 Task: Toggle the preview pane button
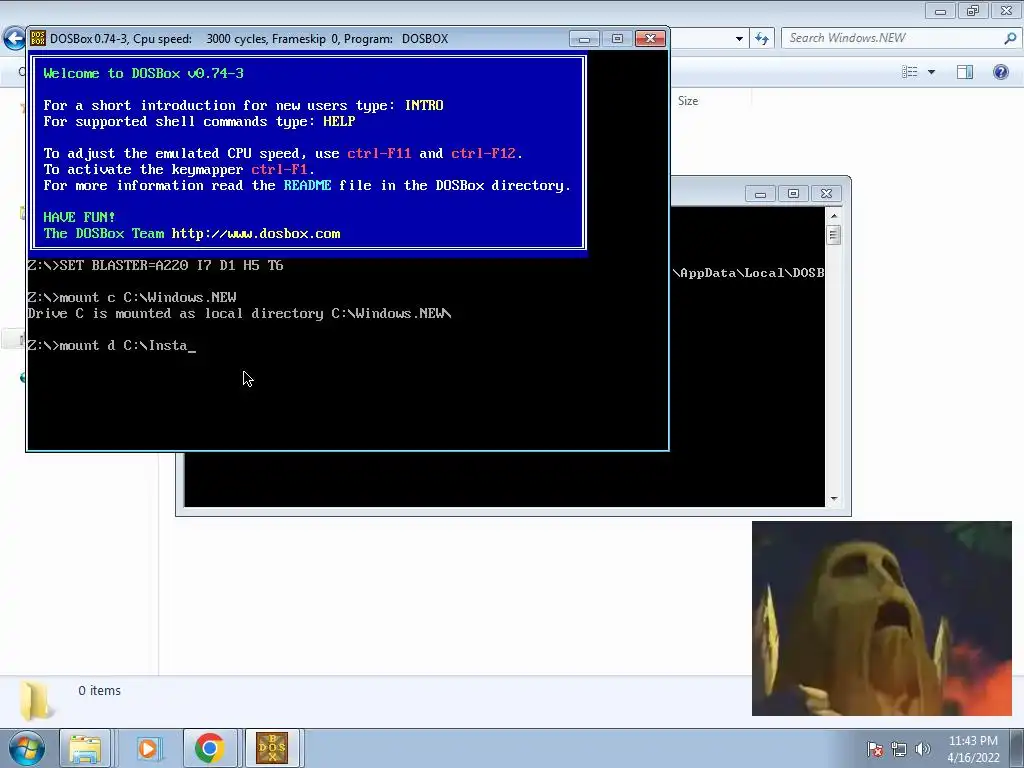[x=965, y=72]
